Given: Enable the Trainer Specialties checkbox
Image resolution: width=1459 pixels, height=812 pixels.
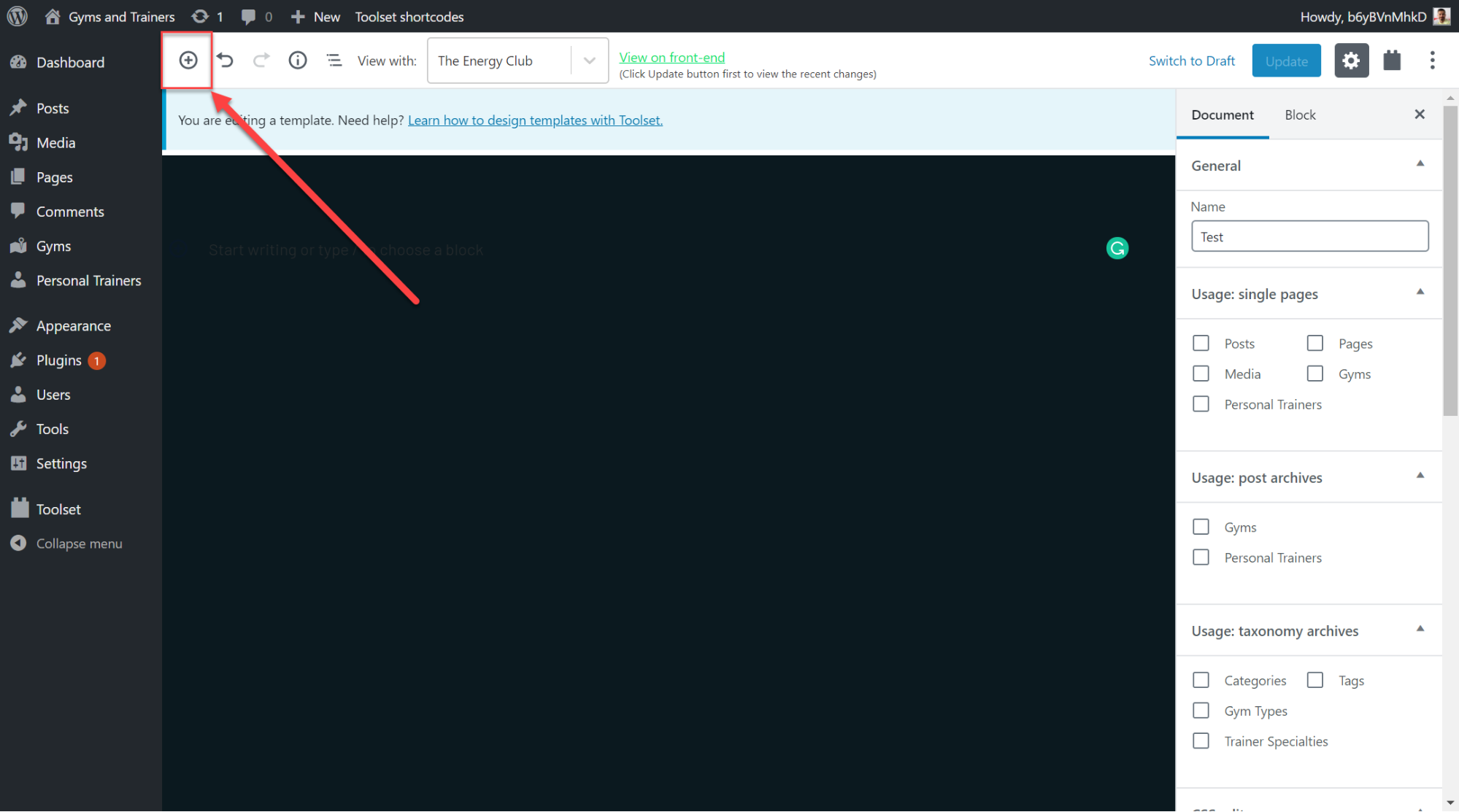Looking at the screenshot, I should (x=1201, y=741).
